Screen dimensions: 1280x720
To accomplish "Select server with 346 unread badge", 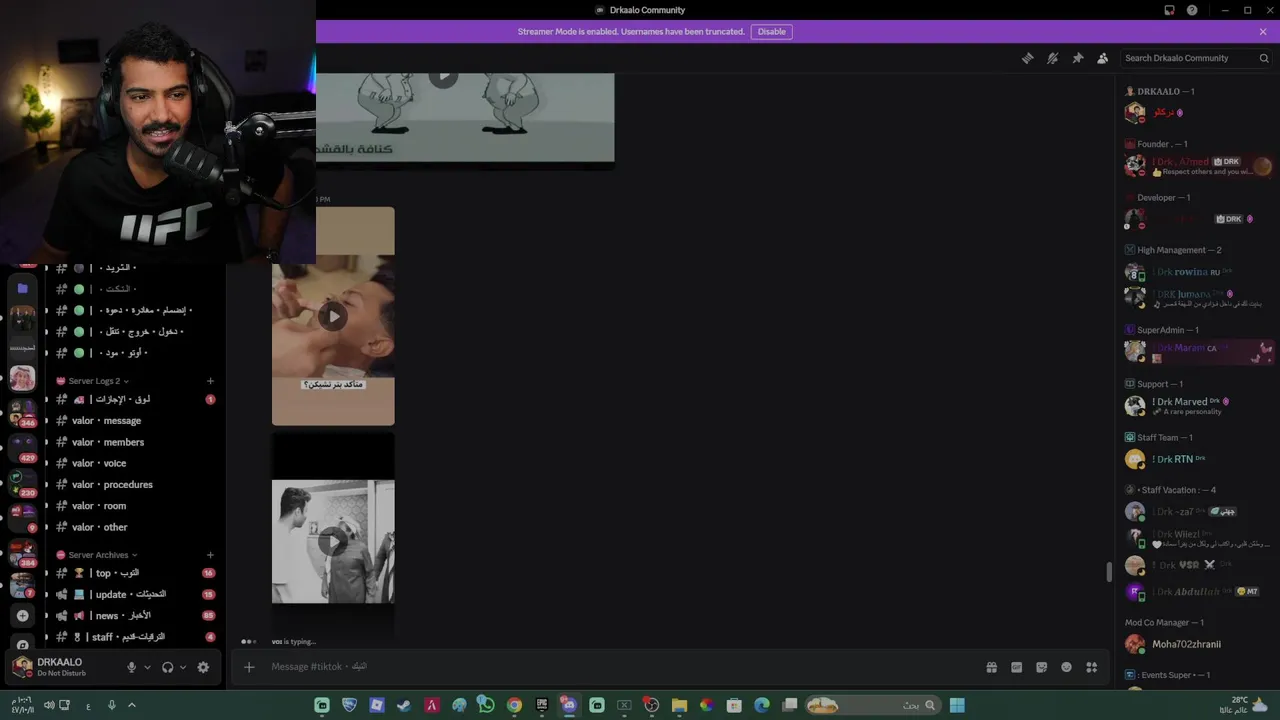I will click(x=22, y=412).
